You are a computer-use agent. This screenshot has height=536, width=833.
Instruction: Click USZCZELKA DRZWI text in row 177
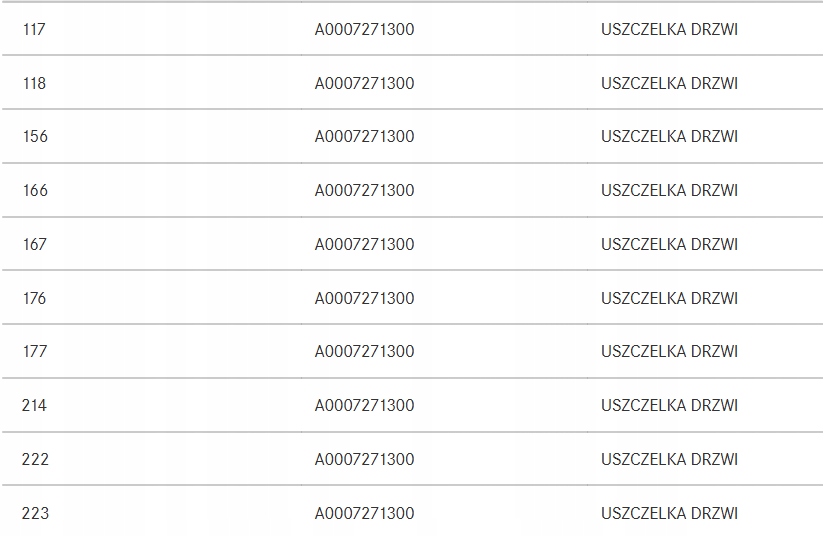click(x=669, y=352)
